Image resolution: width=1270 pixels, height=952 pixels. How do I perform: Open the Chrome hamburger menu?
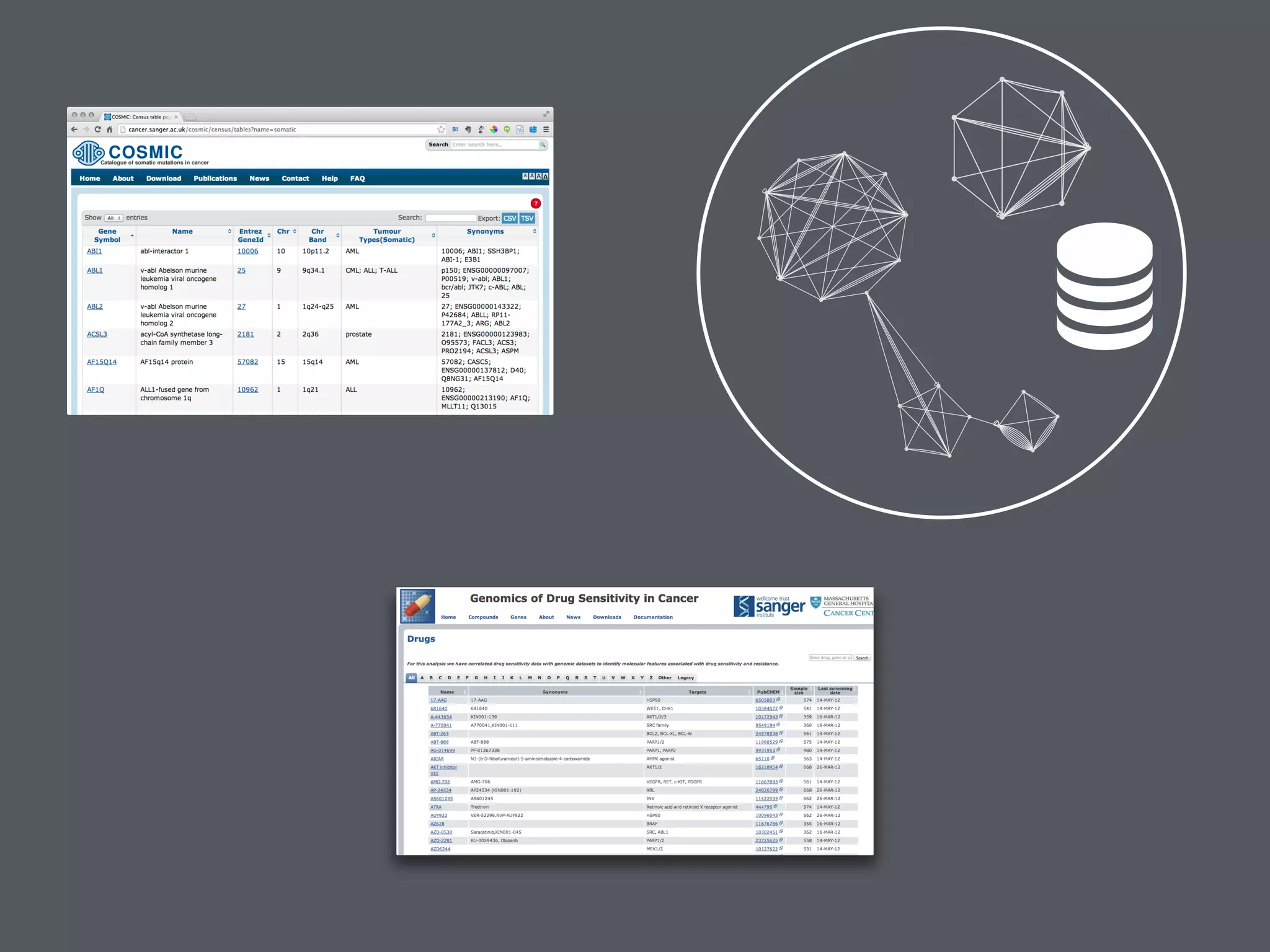click(x=546, y=130)
